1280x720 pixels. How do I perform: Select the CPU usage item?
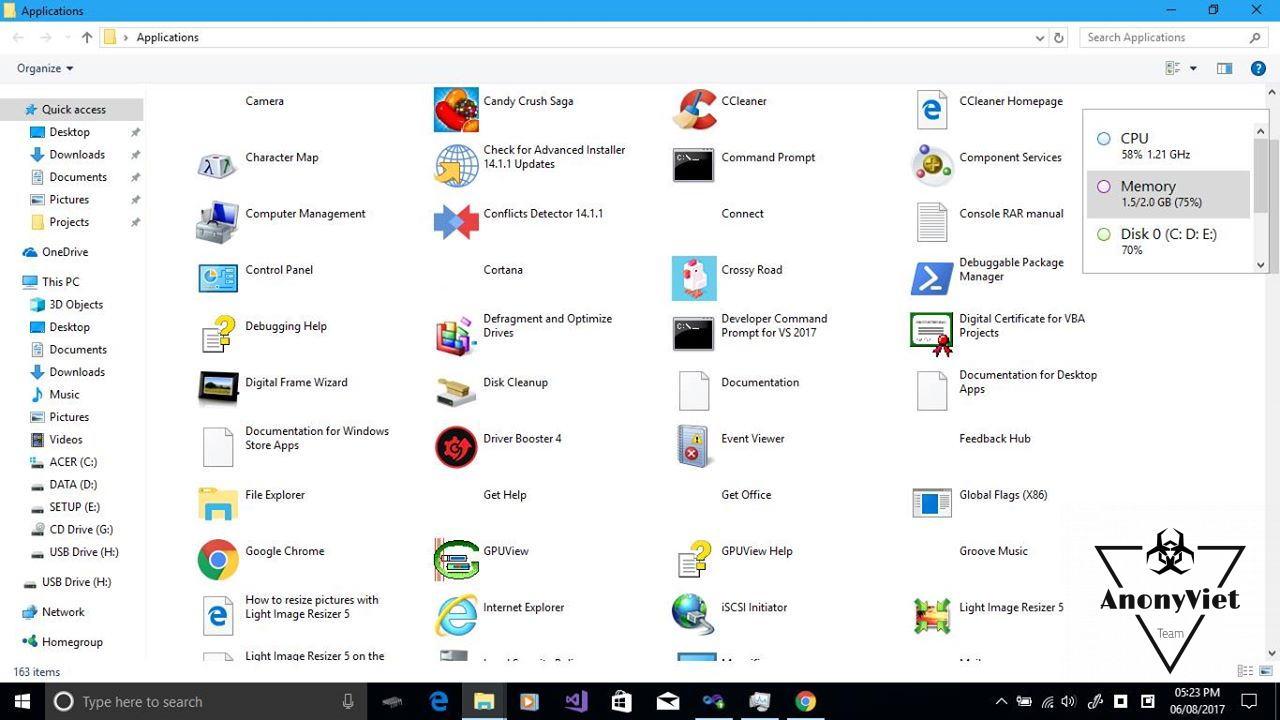click(x=1168, y=146)
